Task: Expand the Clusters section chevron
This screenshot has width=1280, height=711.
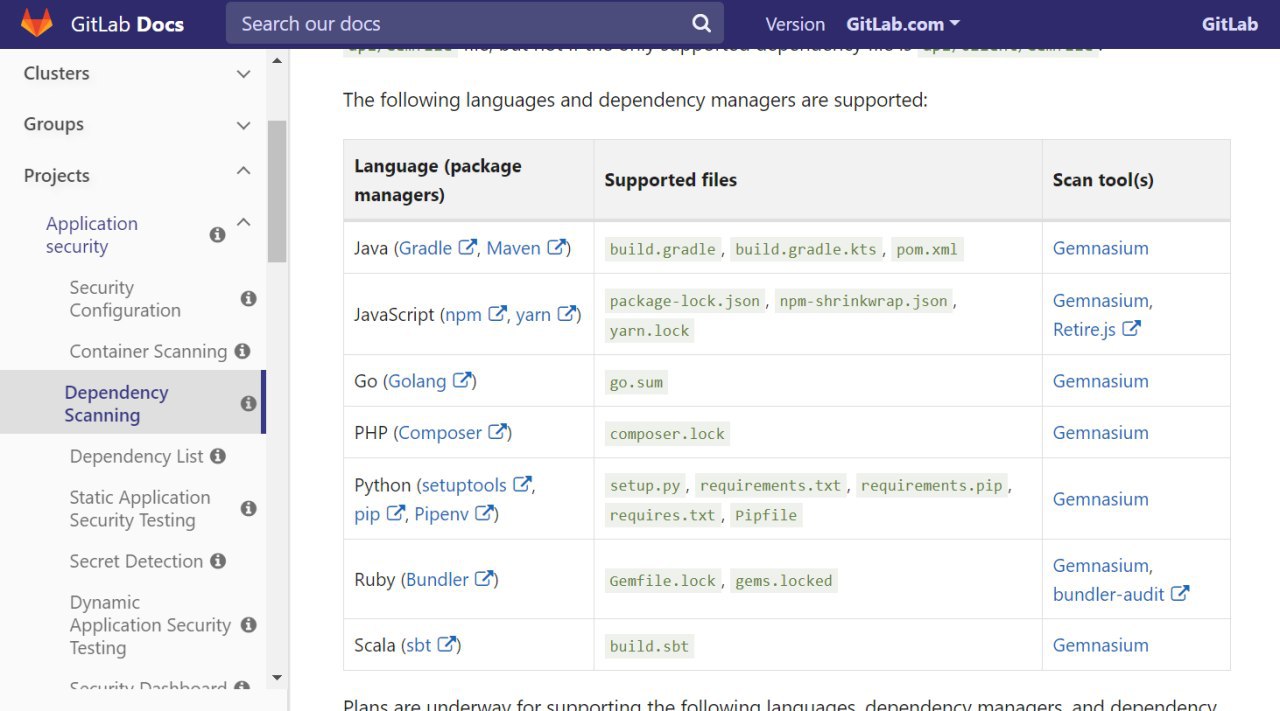Action: tap(243, 74)
